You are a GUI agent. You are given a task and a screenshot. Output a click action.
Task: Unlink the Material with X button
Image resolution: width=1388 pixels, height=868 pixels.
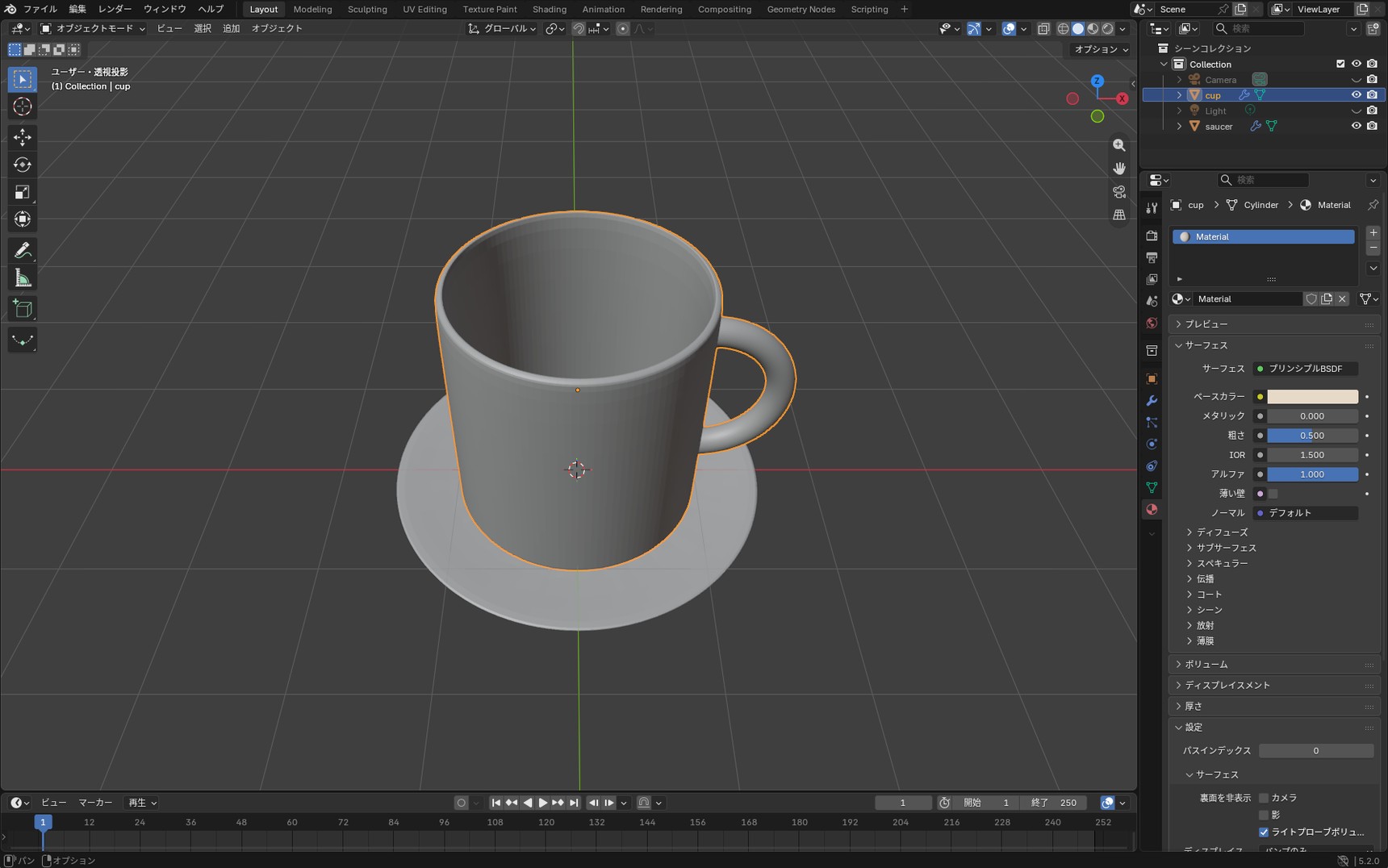coord(1342,299)
